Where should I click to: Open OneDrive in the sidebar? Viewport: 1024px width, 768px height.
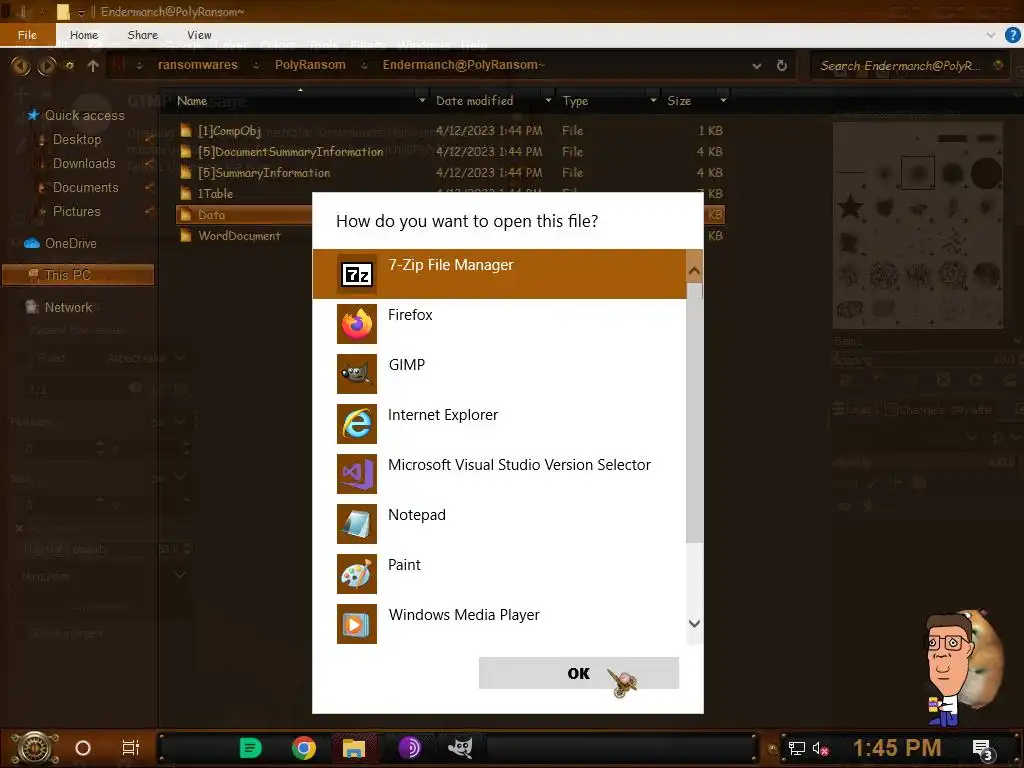[71, 244]
